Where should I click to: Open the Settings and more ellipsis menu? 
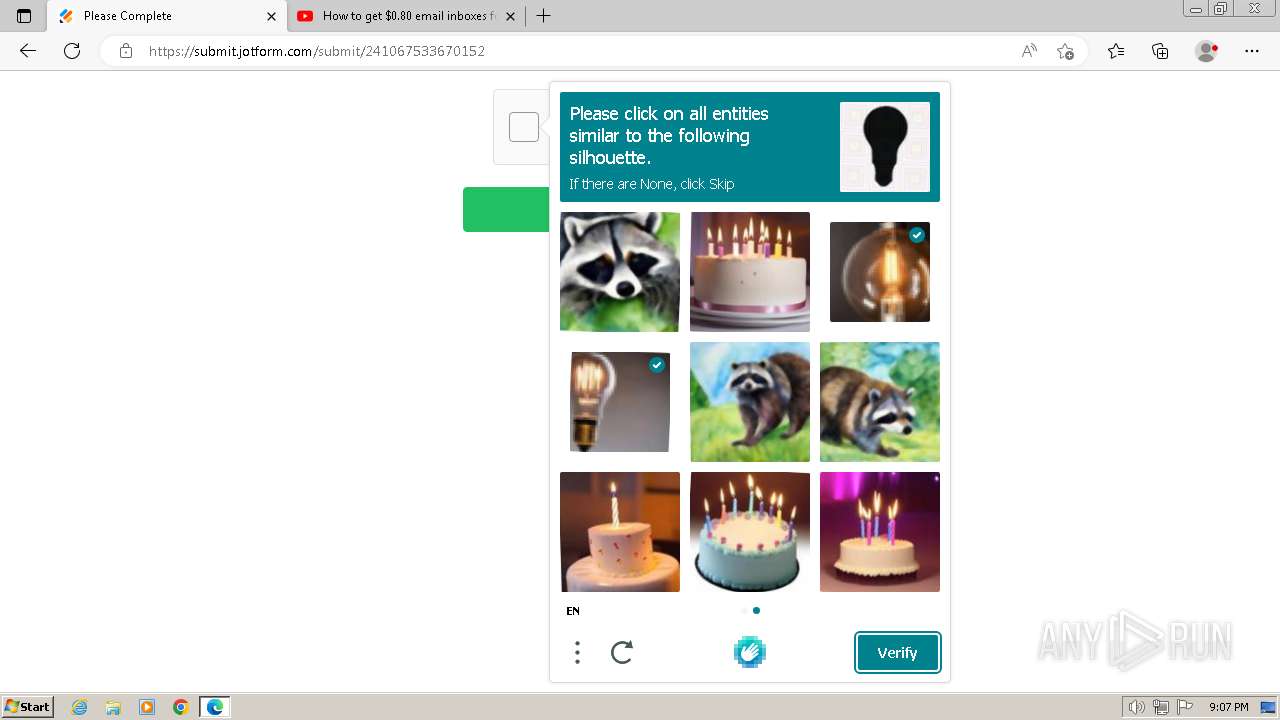pyautogui.click(x=1252, y=51)
